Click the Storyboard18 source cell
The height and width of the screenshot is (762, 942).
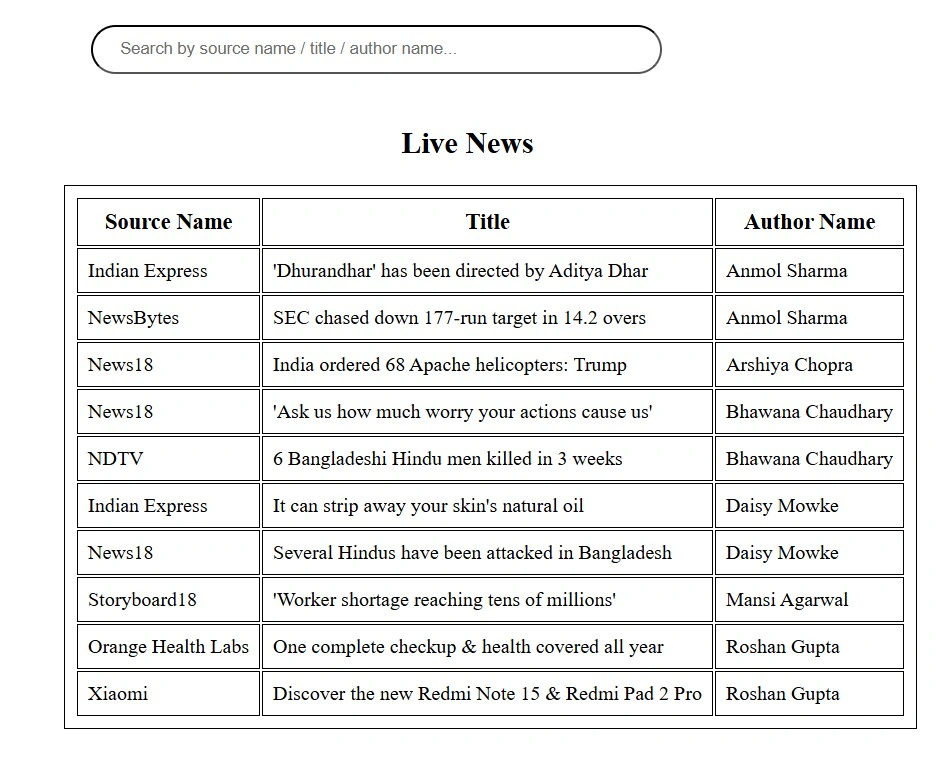(168, 600)
